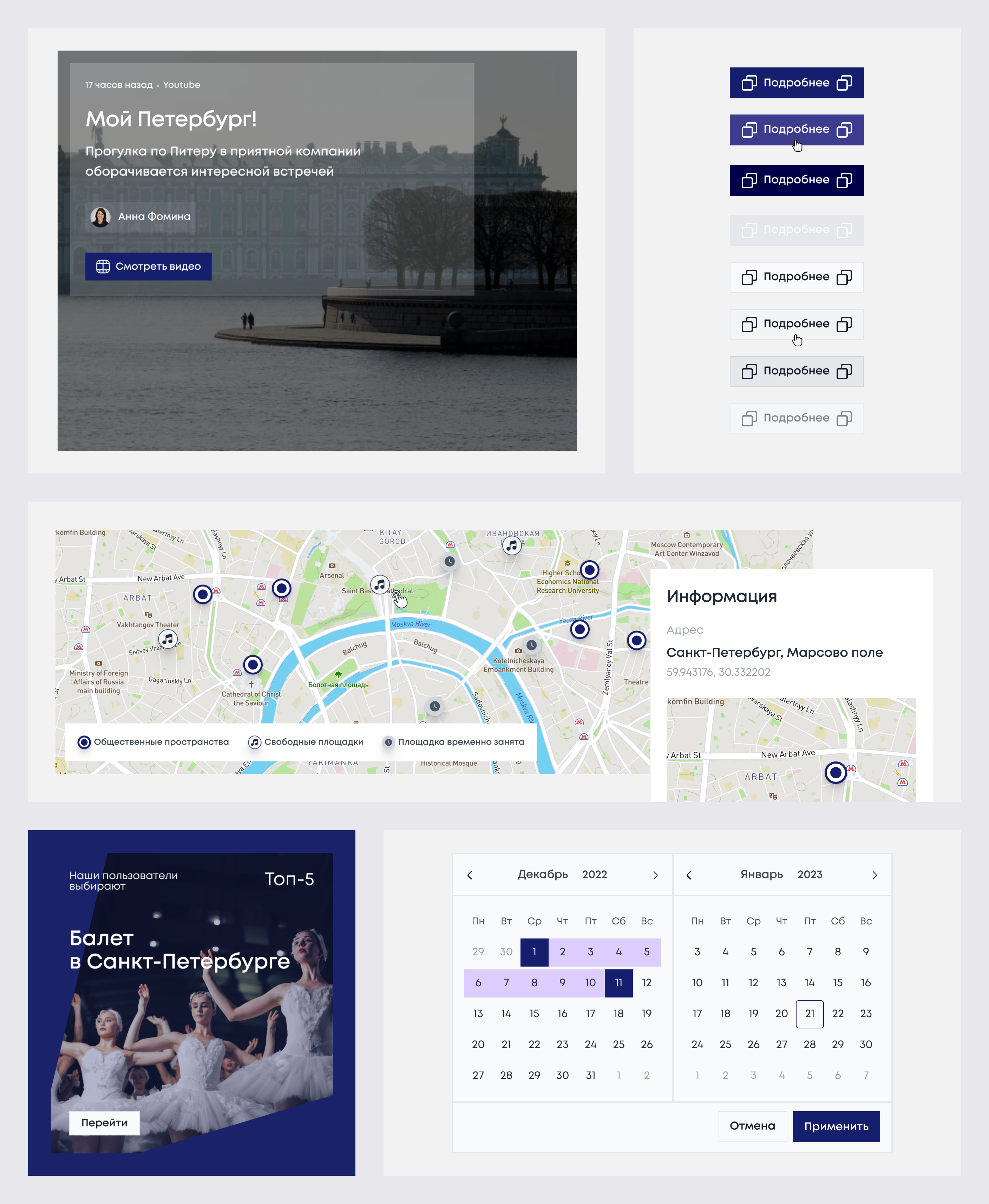
Task: Select the clock marker near Kotelnicheskaya Embankment Building
Action: point(531,645)
